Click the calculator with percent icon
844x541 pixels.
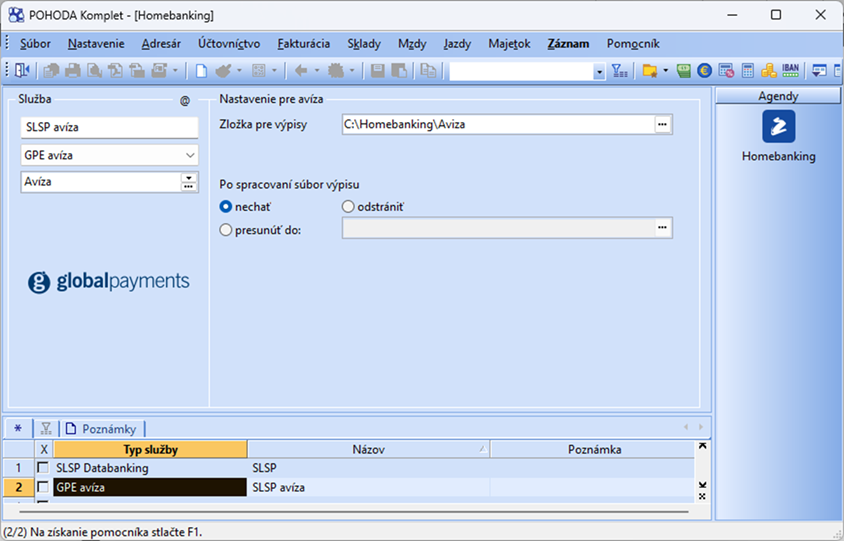(x=726, y=71)
